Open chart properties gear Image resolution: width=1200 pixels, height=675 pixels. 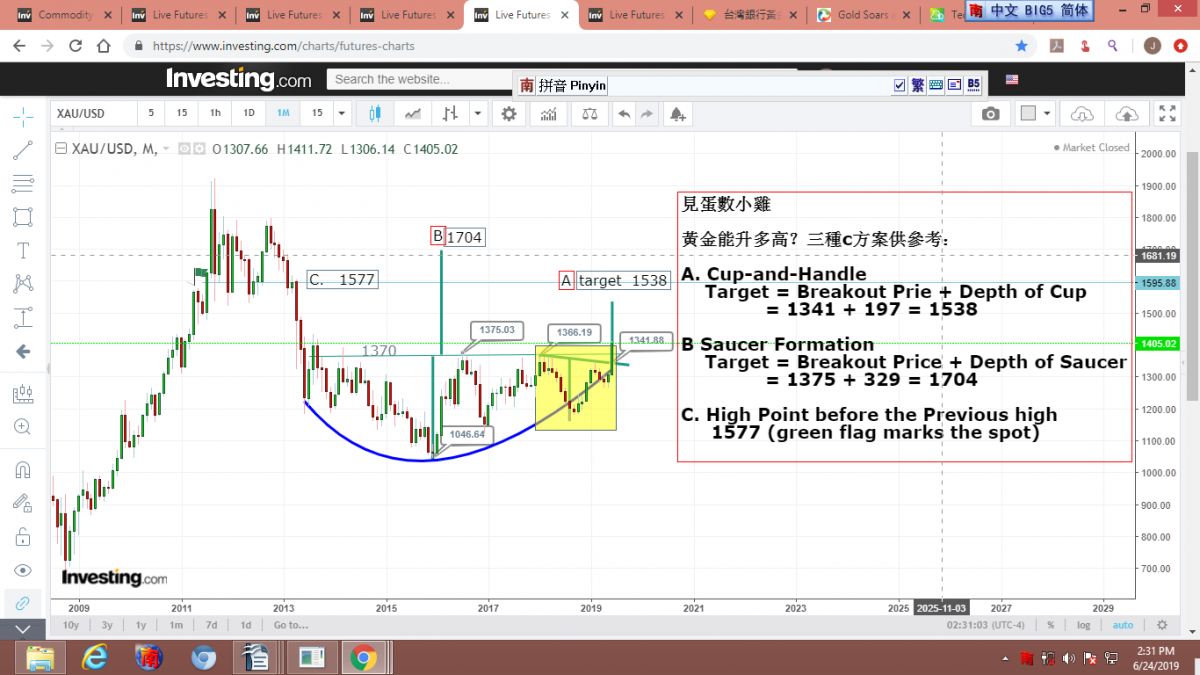tap(509, 114)
